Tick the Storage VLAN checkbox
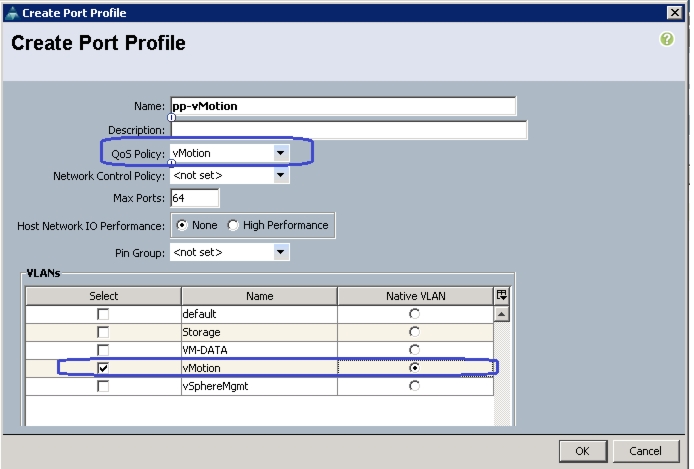694x469 pixels. click(103, 332)
